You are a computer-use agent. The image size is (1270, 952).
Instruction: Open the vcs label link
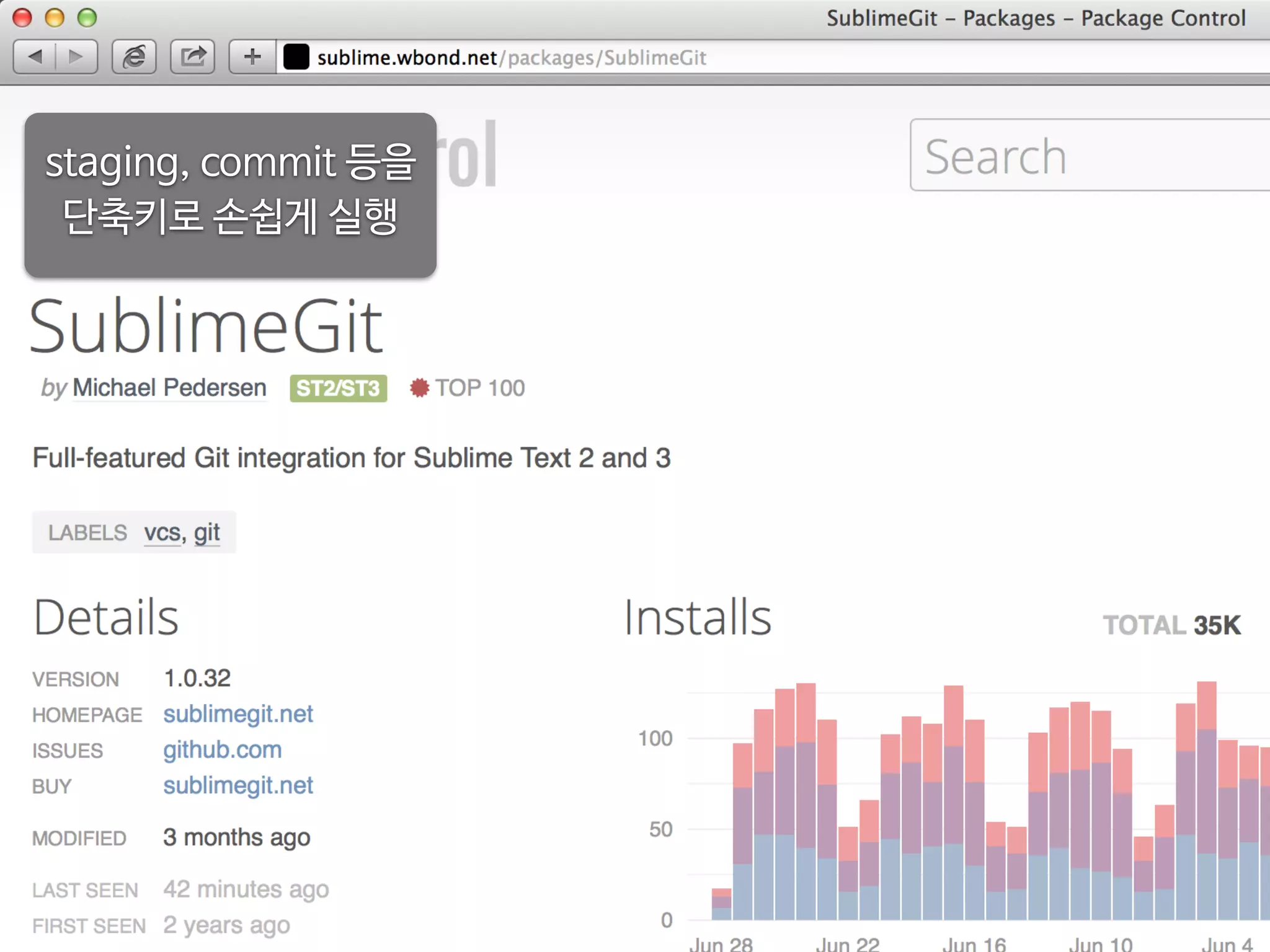162,532
